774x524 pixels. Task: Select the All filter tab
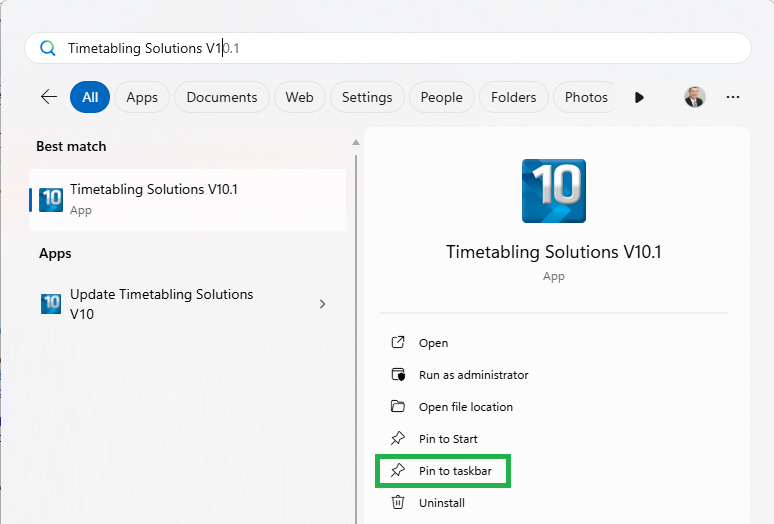coord(90,97)
